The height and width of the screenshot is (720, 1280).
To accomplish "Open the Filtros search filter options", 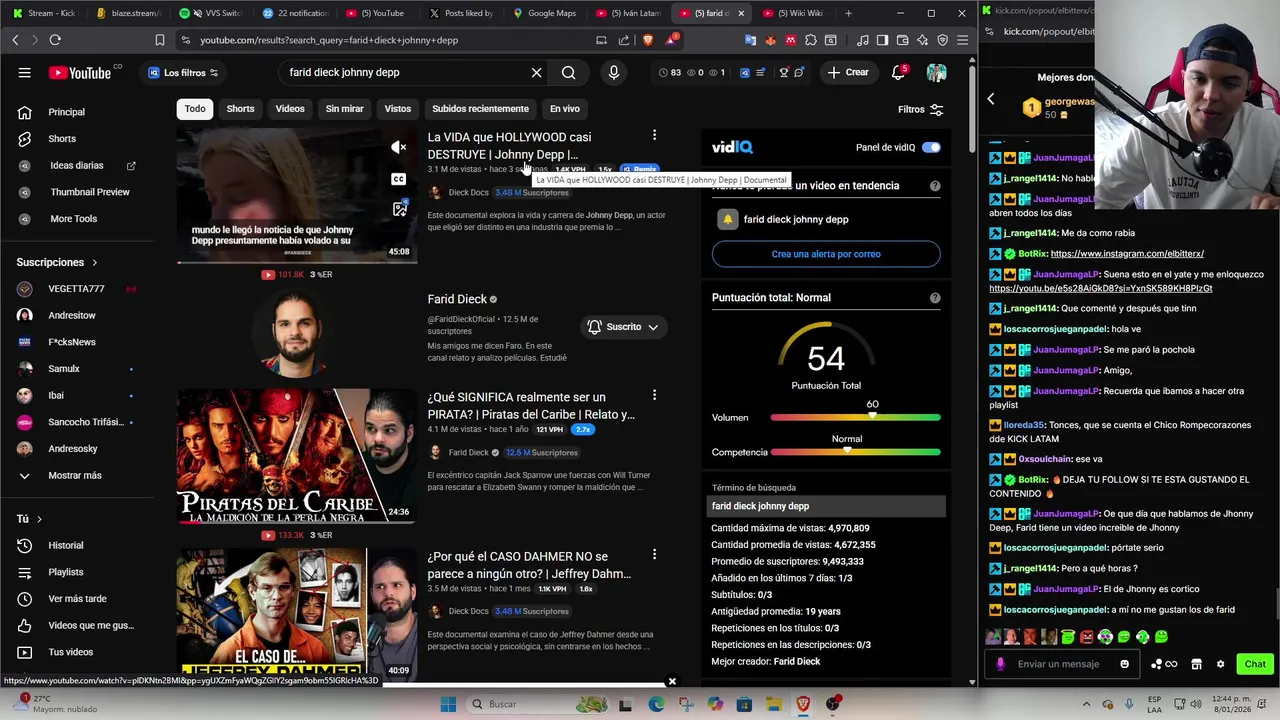I will (x=920, y=109).
